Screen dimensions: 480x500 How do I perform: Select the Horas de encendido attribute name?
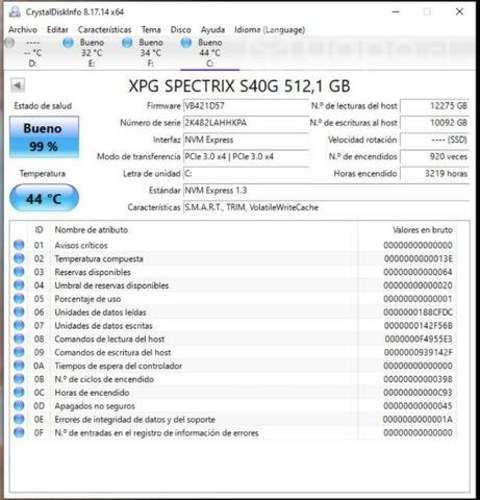click(x=92, y=392)
